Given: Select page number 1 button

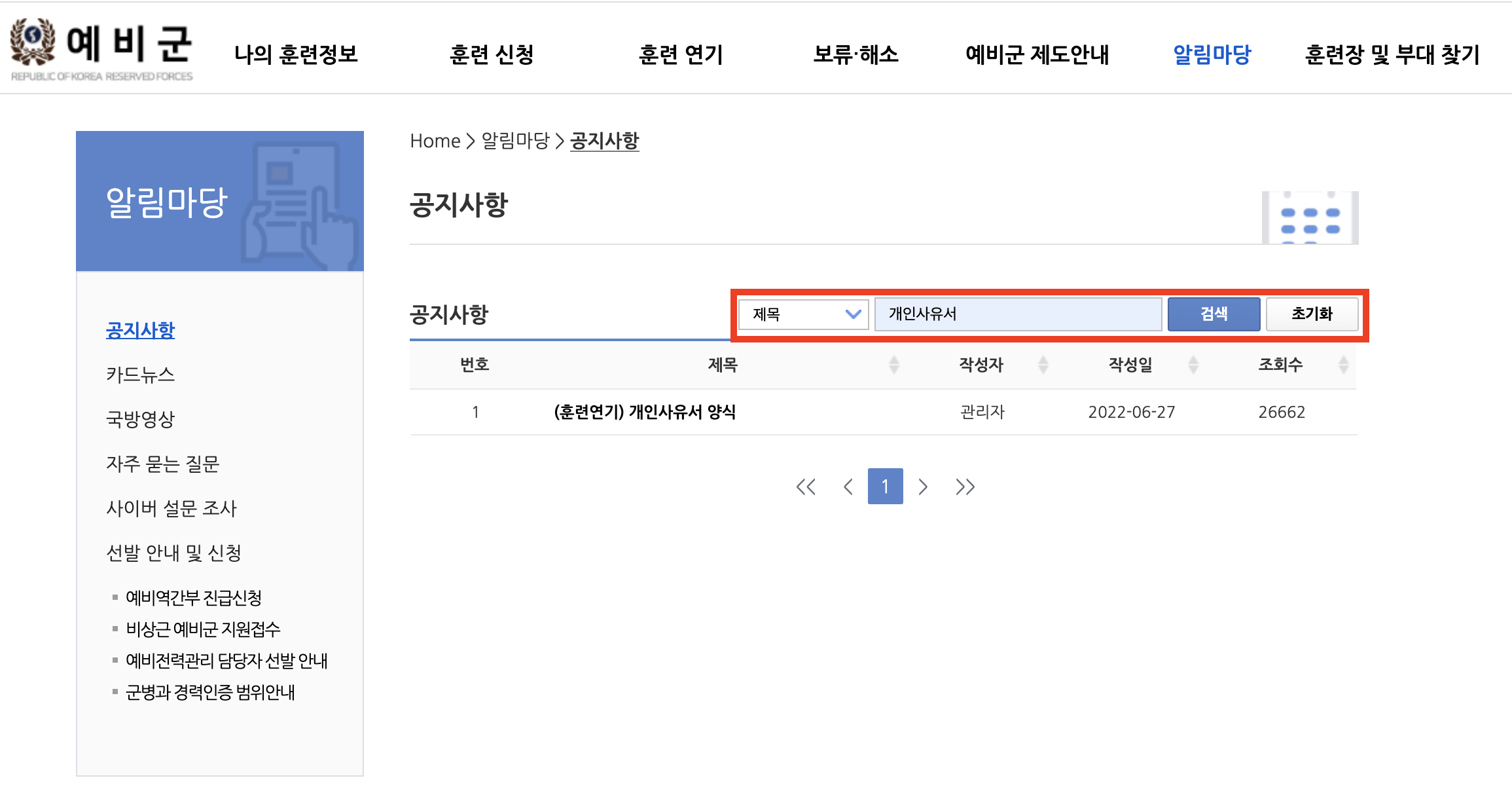Looking at the screenshot, I should coord(885,487).
